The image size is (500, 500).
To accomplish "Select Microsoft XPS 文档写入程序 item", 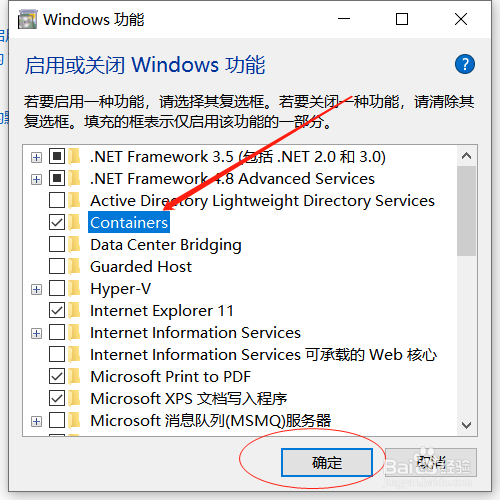I will pos(189,399).
